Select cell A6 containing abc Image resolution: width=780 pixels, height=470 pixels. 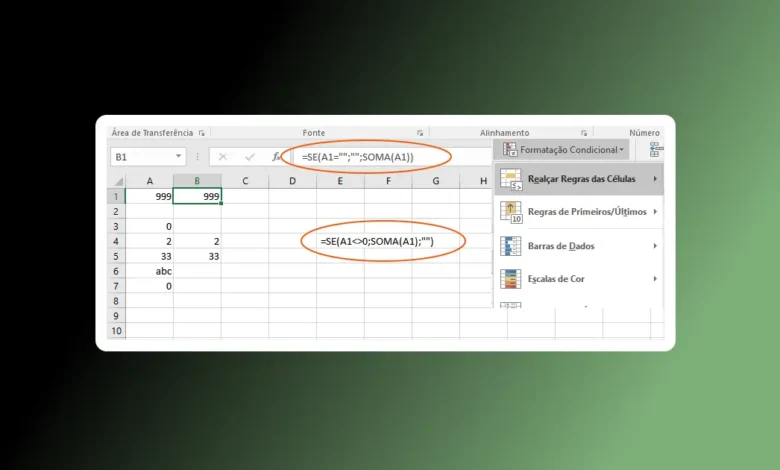tap(149, 271)
